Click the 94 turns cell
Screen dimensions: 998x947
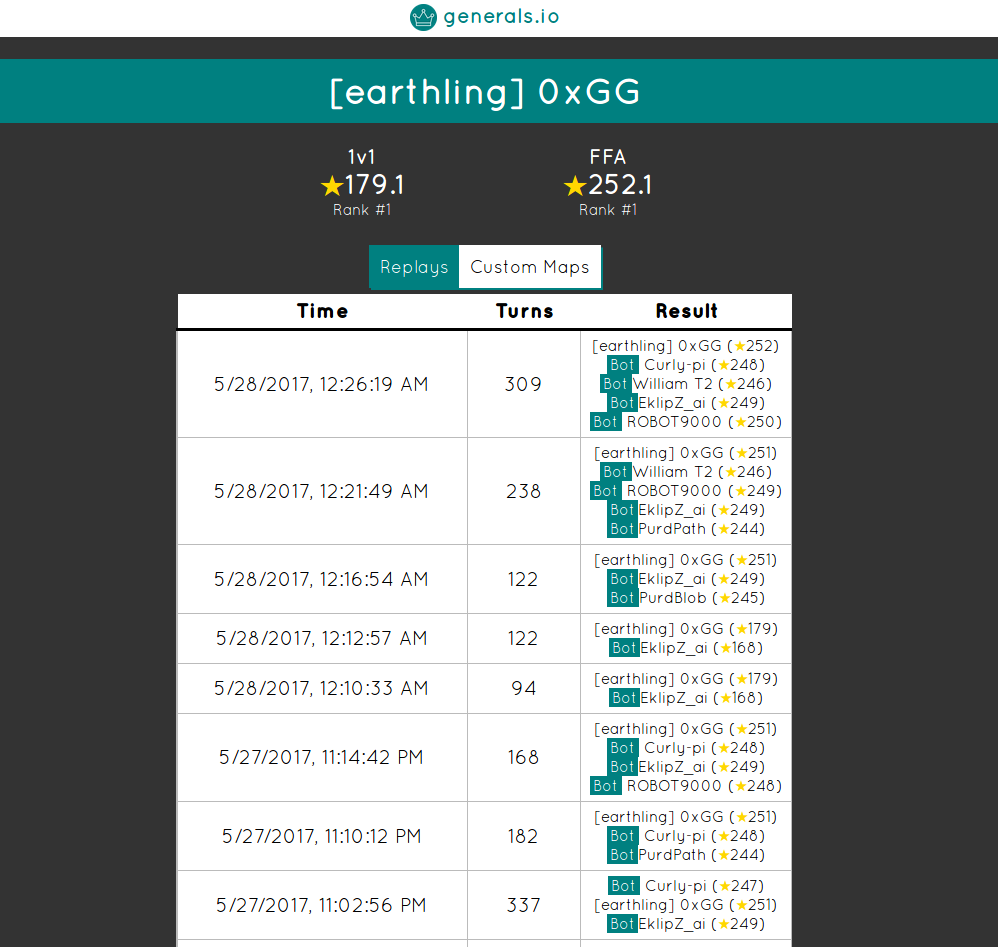click(523, 688)
